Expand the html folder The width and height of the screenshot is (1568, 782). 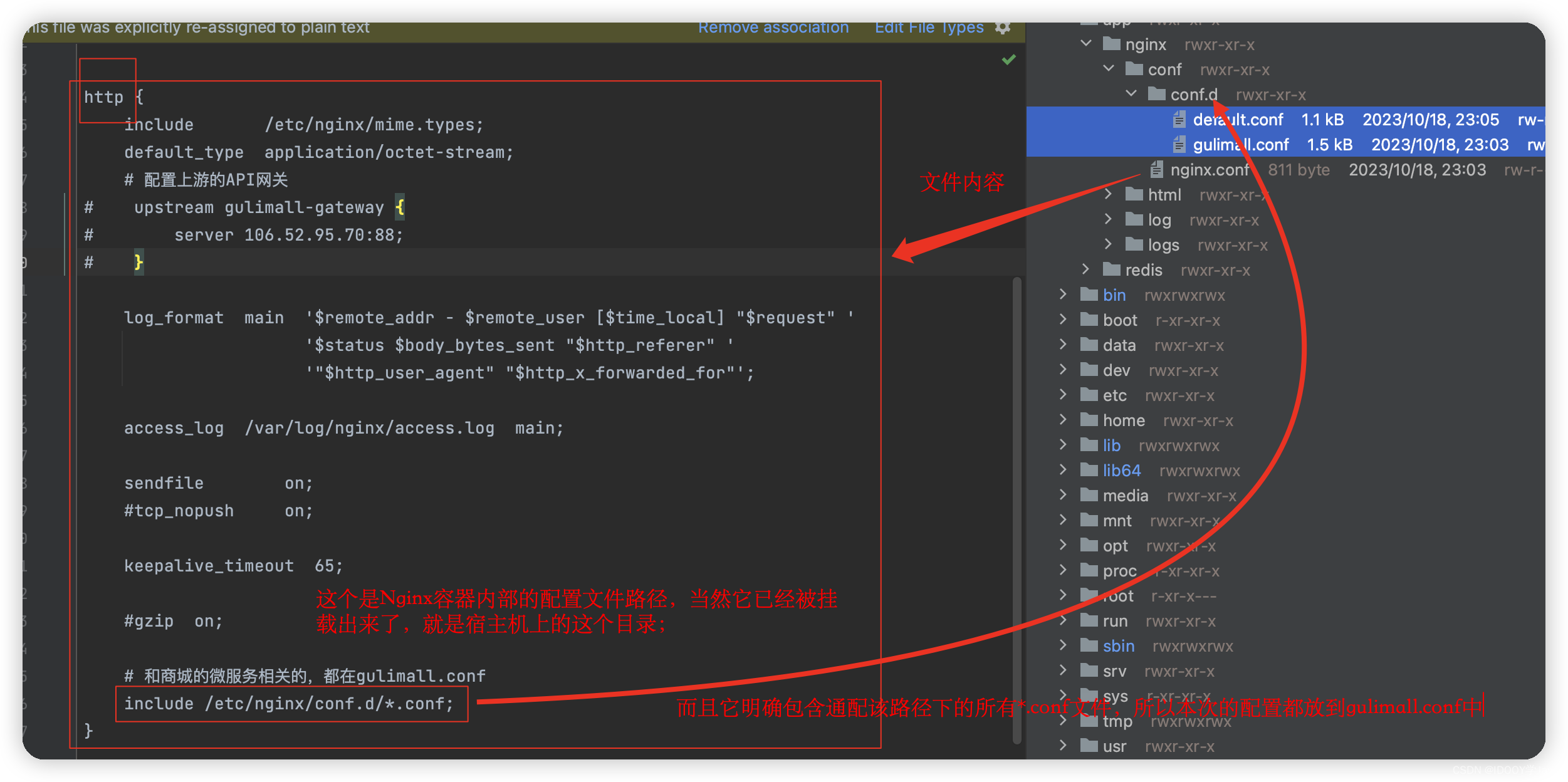1109,194
